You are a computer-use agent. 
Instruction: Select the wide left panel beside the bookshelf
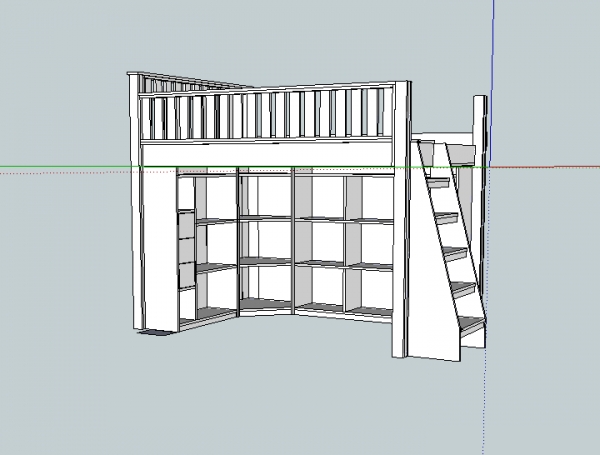(160, 249)
